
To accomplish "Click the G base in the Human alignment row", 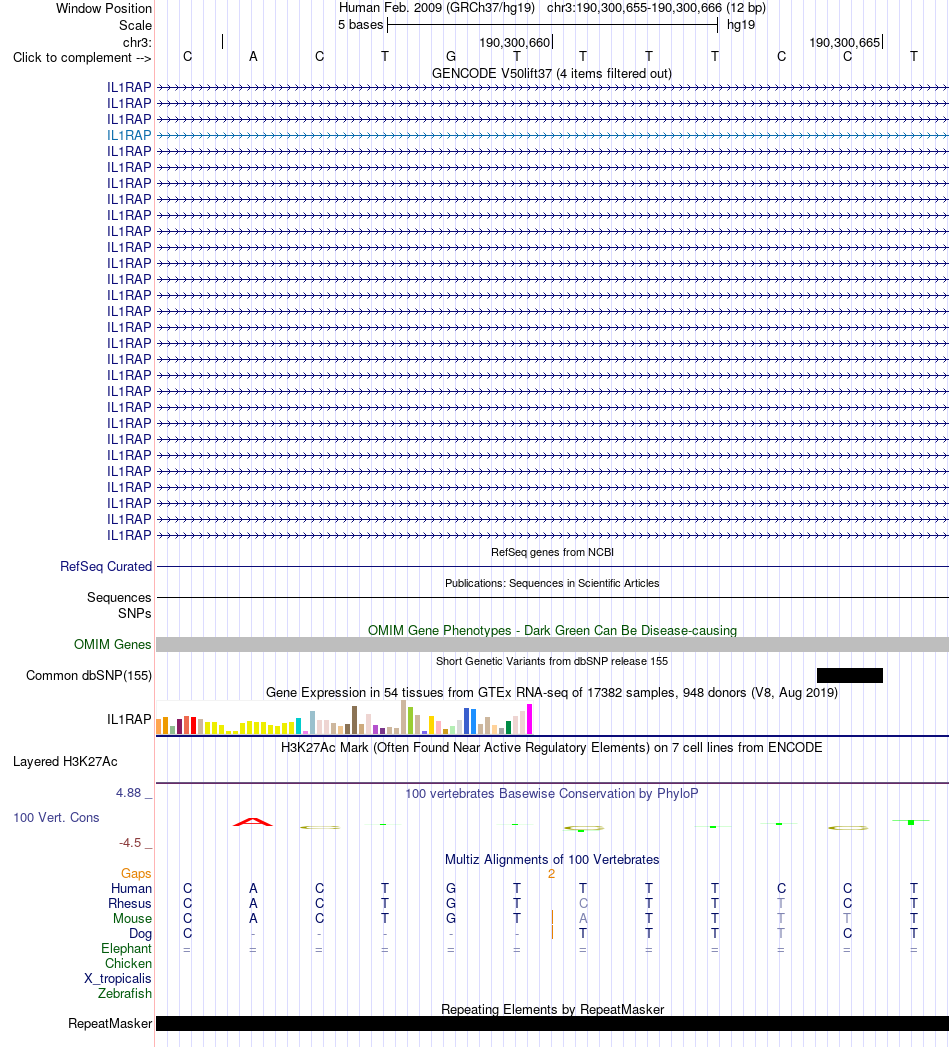I will pyautogui.click(x=451, y=888).
